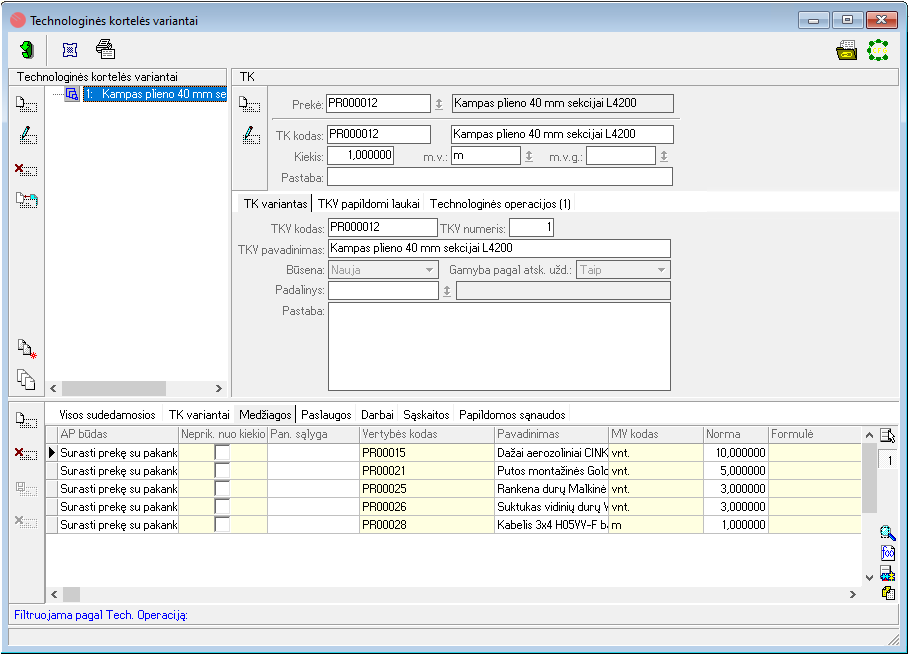Tick Neprik. nuo kiekio checkbox for PR00028
The height and width of the screenshot is (665, 910).
coord(222,525)
